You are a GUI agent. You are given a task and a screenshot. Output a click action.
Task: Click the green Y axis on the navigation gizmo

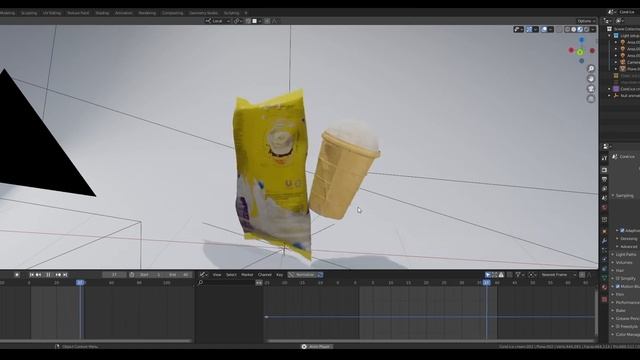(580, 52)
